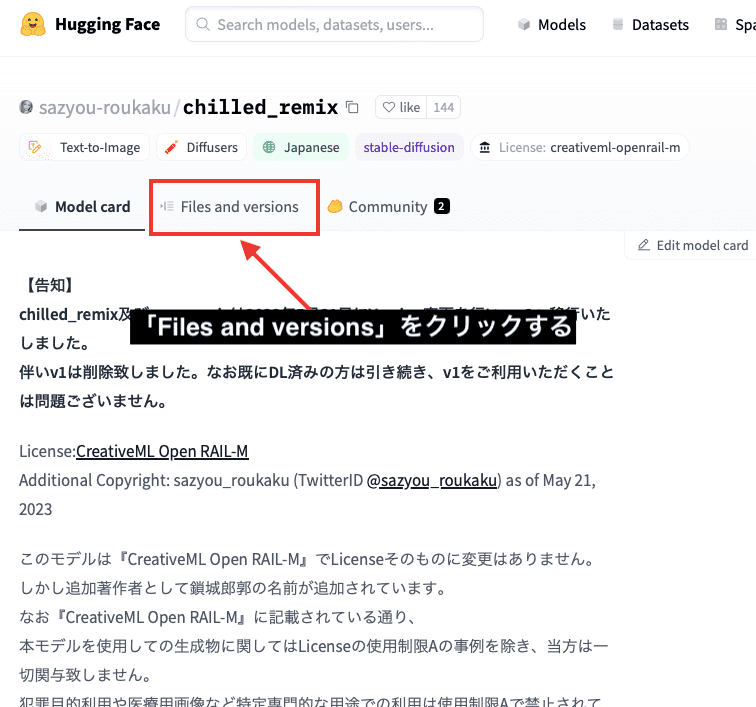The height and width of the screenshot is (707, 756).
Task: Click the magnifier icon in search box
Action: [x=203, y=25]
